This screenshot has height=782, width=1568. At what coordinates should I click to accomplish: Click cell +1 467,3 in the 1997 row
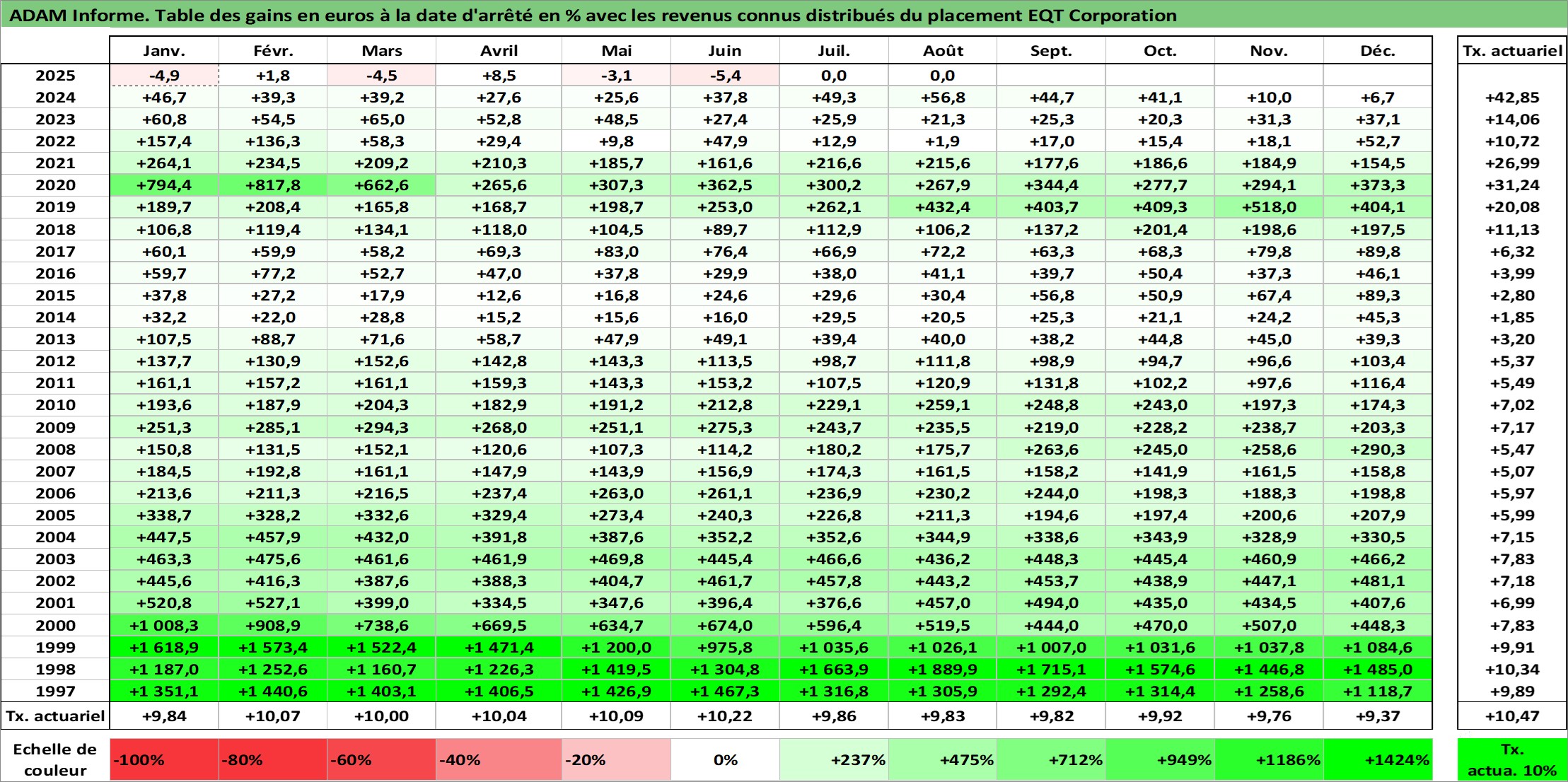(x=725, y=691)
